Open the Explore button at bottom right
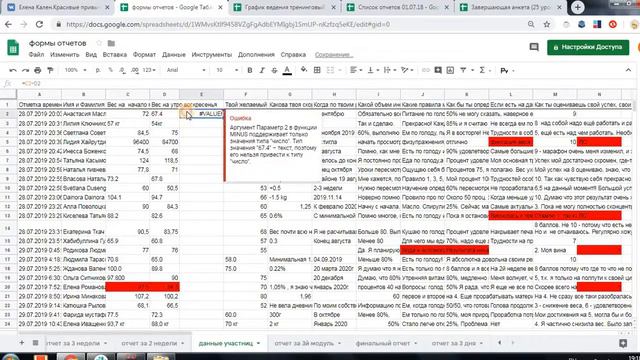The width and height of the screenshot is (640, 360). pyautogui.click(x=623, y=343)
